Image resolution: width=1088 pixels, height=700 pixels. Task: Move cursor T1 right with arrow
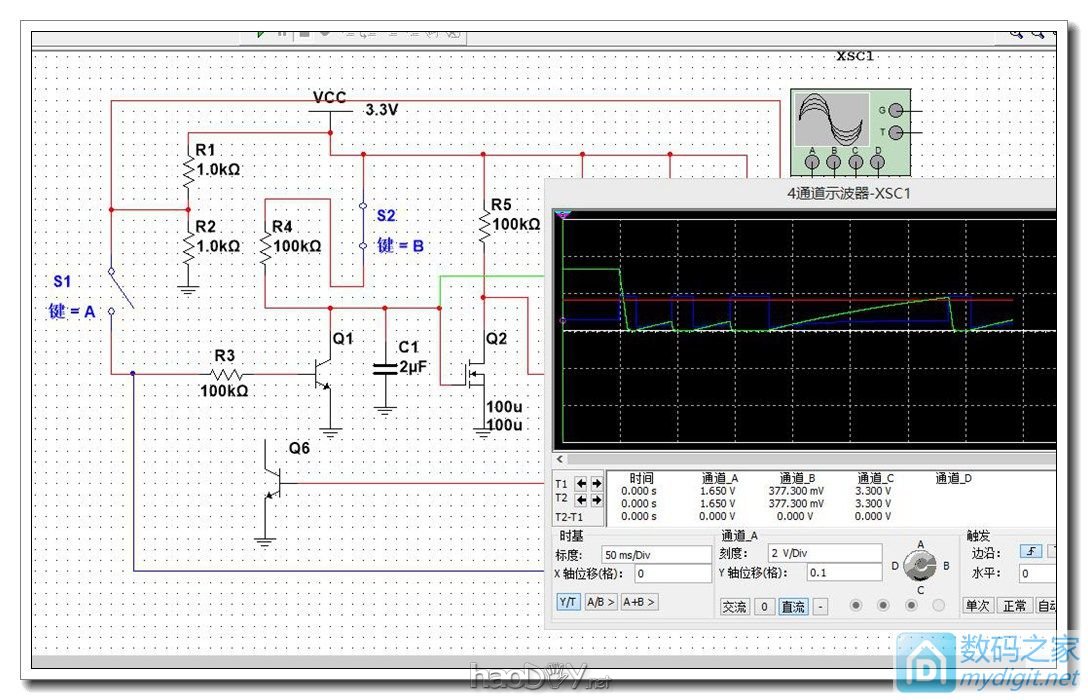(x=597, y=483)
